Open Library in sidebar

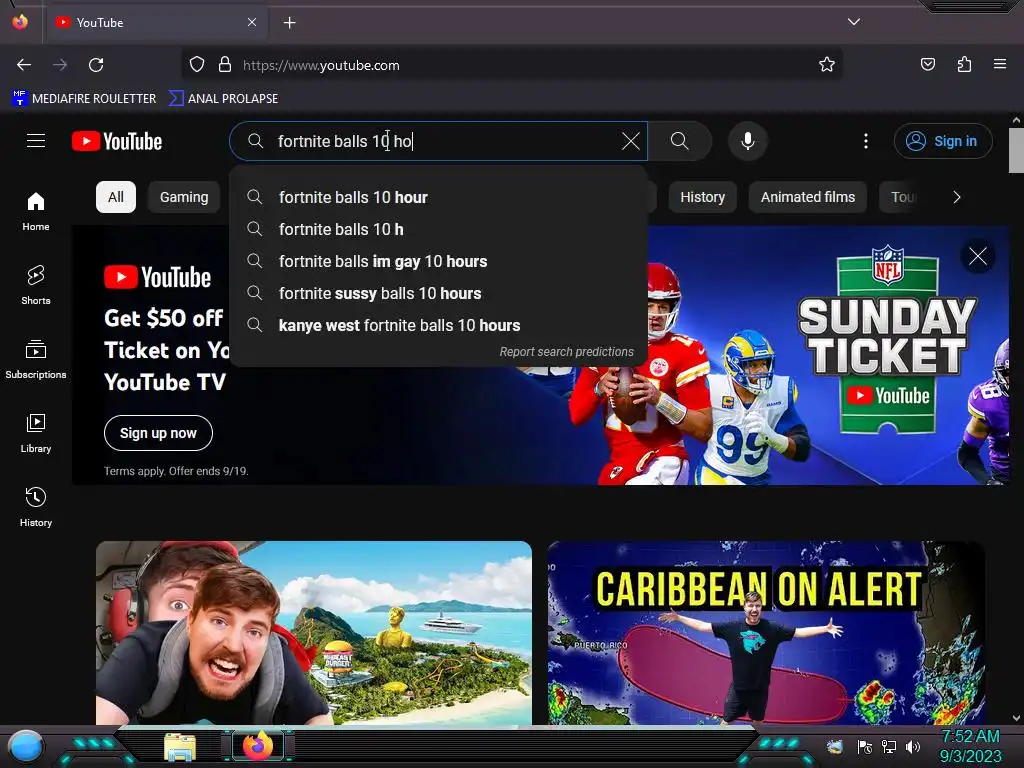[x=36, y=433]
